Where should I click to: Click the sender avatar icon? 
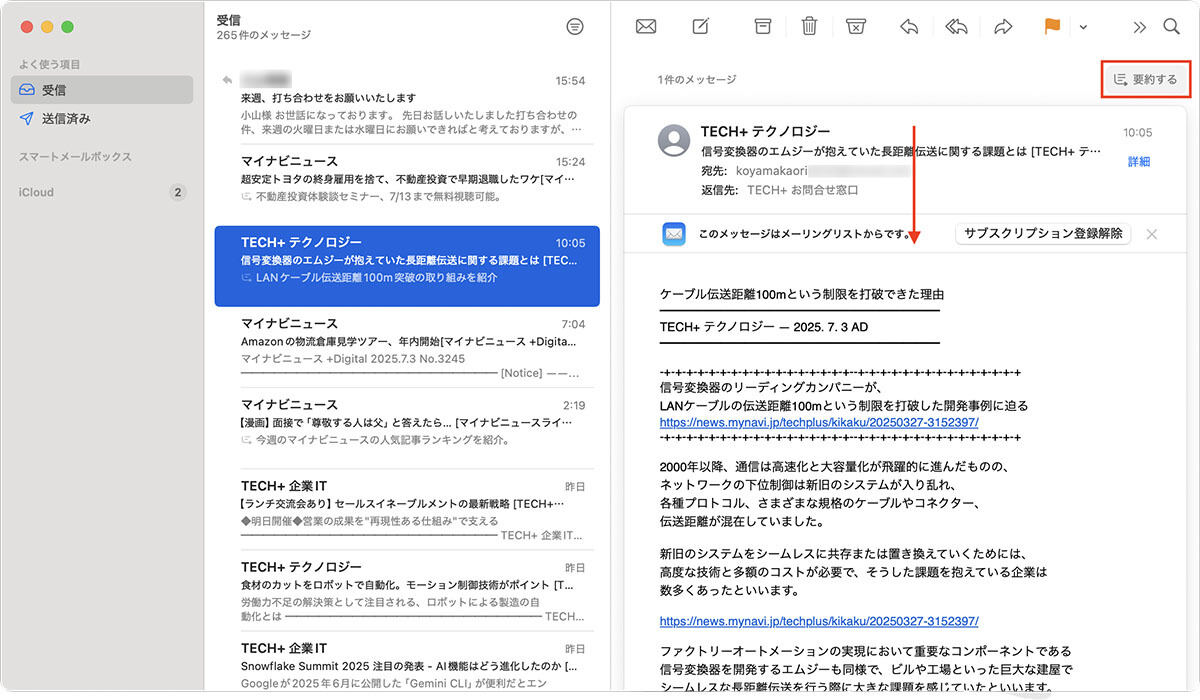point(675,141)
